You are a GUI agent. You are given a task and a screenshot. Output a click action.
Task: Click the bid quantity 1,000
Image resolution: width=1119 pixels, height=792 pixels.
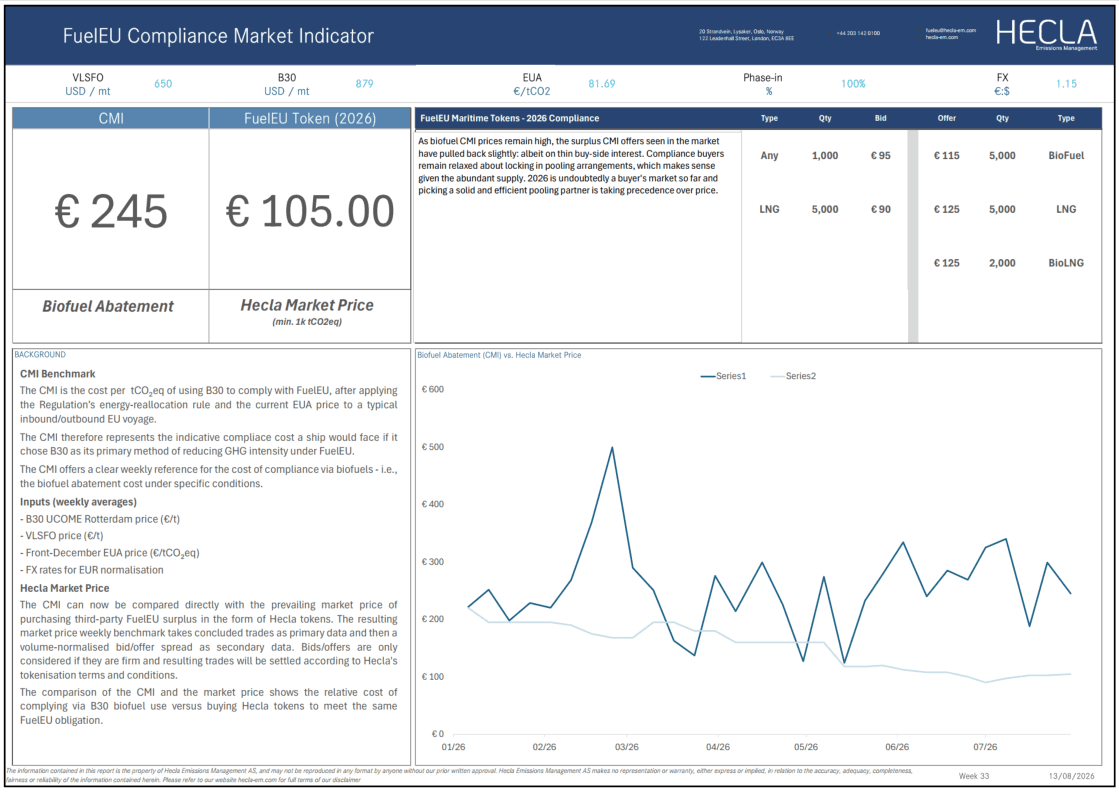pyautogui.click(x=825, y=156)
